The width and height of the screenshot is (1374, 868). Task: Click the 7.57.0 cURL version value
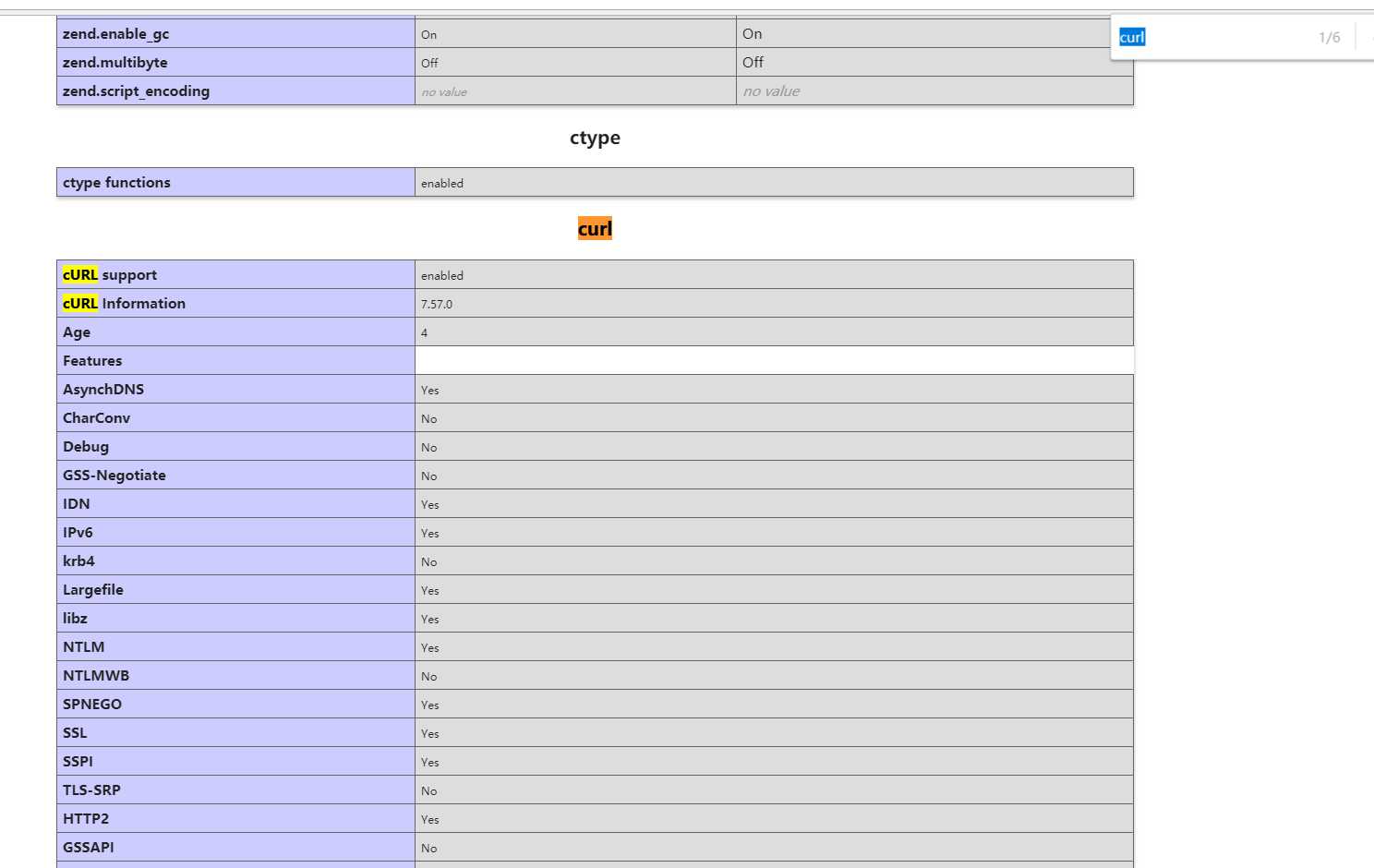[x=437, y=305]
